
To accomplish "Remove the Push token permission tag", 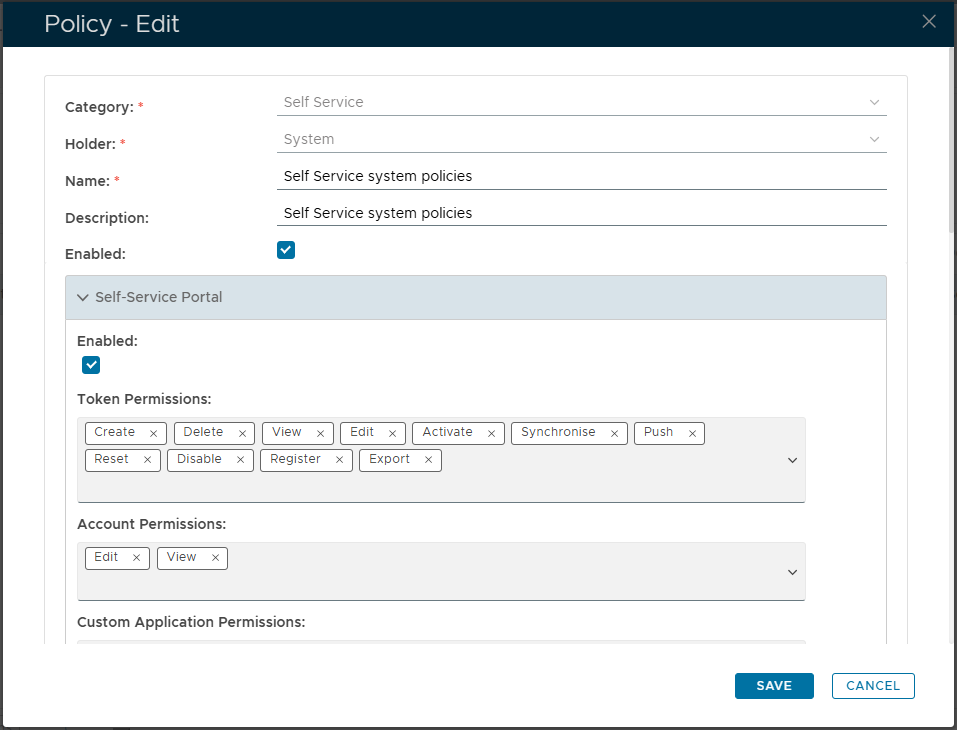I will click(x=692, y=433).
